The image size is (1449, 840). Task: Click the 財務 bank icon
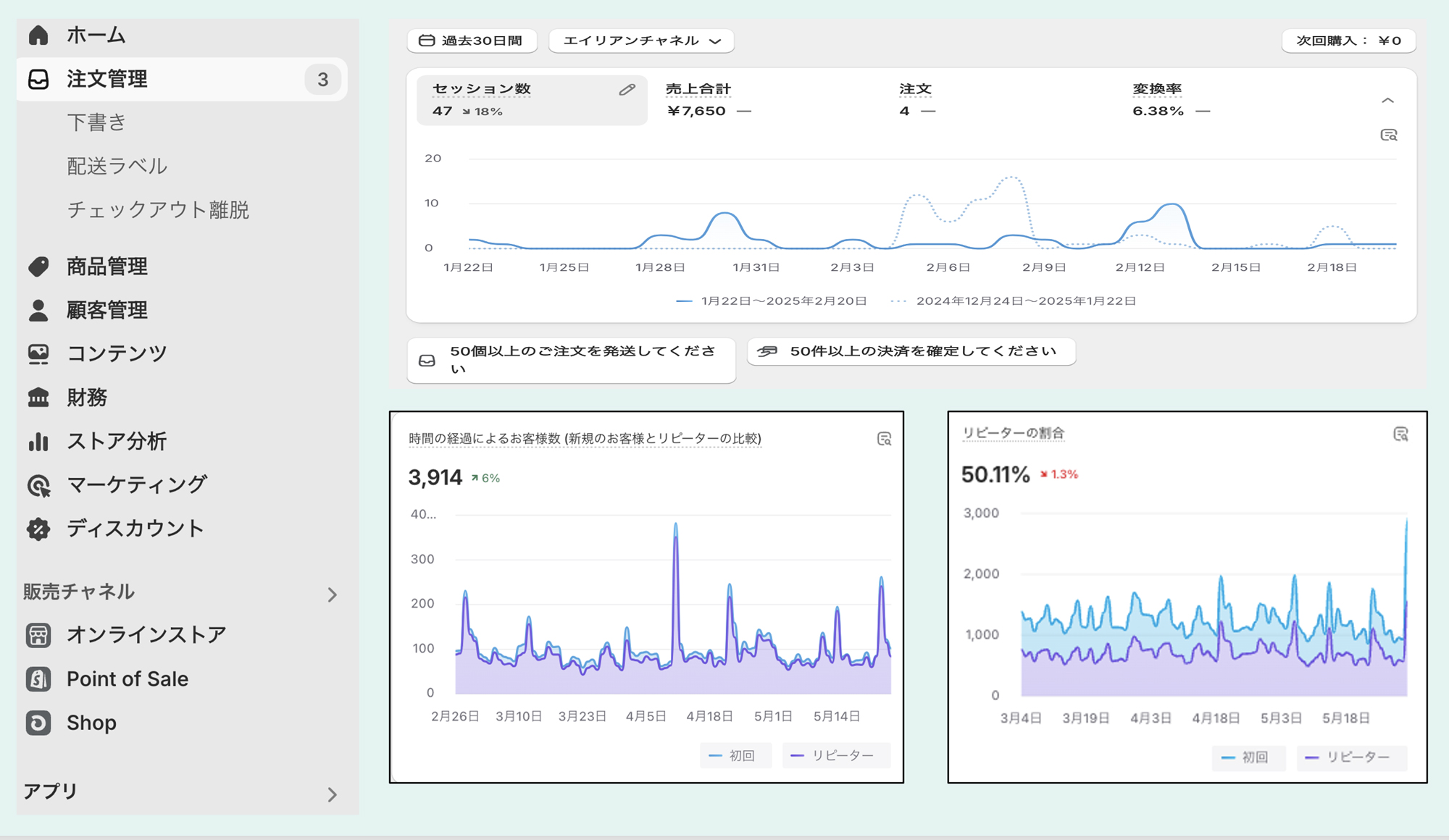pos(38,398)
